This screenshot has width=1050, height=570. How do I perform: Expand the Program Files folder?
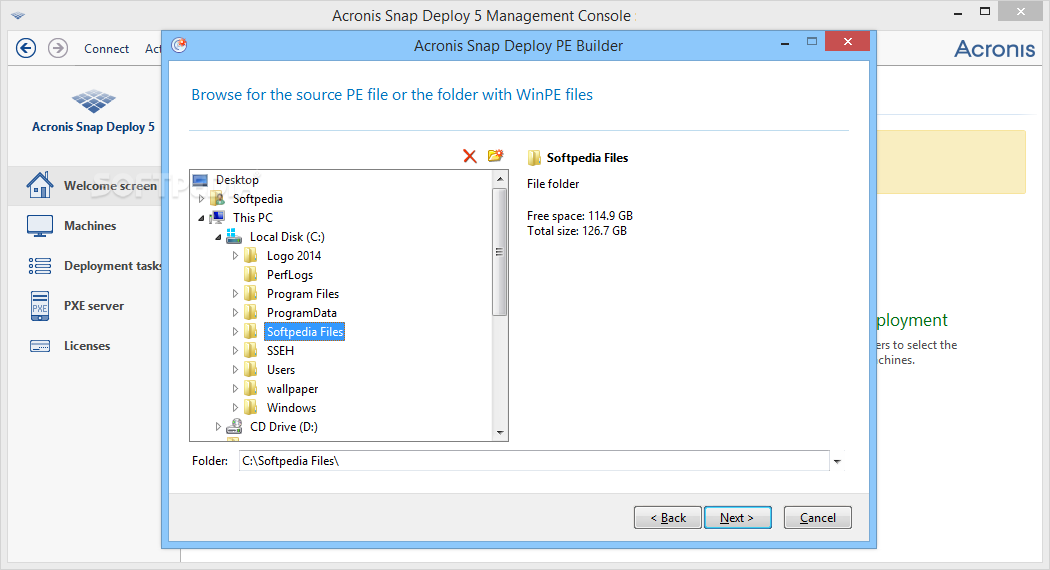[235, 294]
